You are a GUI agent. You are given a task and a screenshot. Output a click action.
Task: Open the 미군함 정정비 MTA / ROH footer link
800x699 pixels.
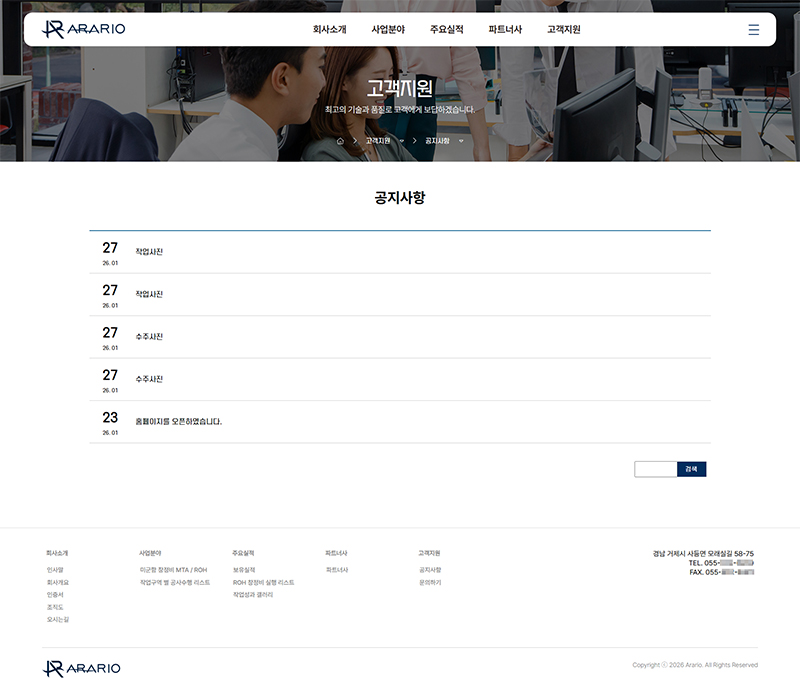coord(173,570)
